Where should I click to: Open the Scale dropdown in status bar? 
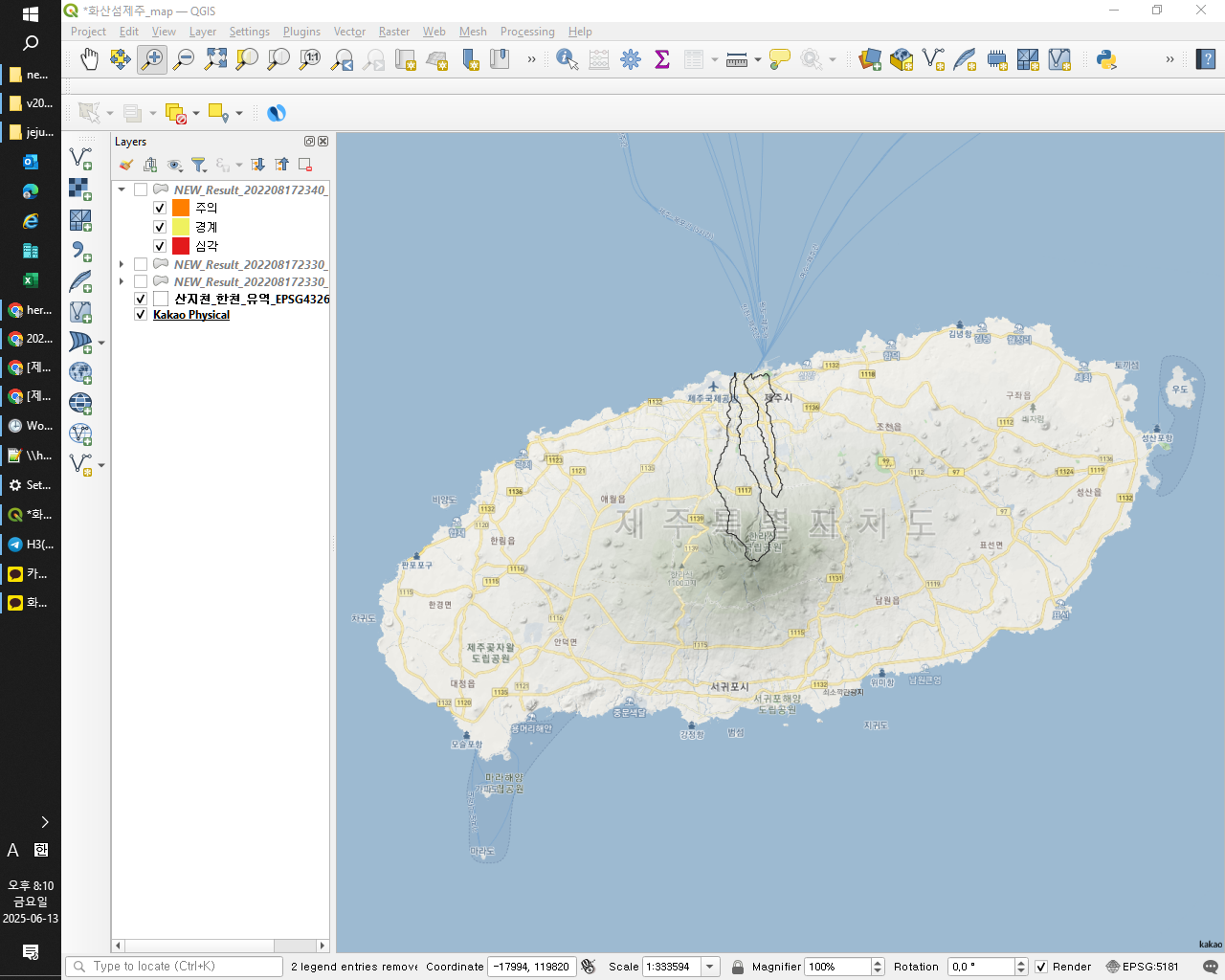coord(710,967)
